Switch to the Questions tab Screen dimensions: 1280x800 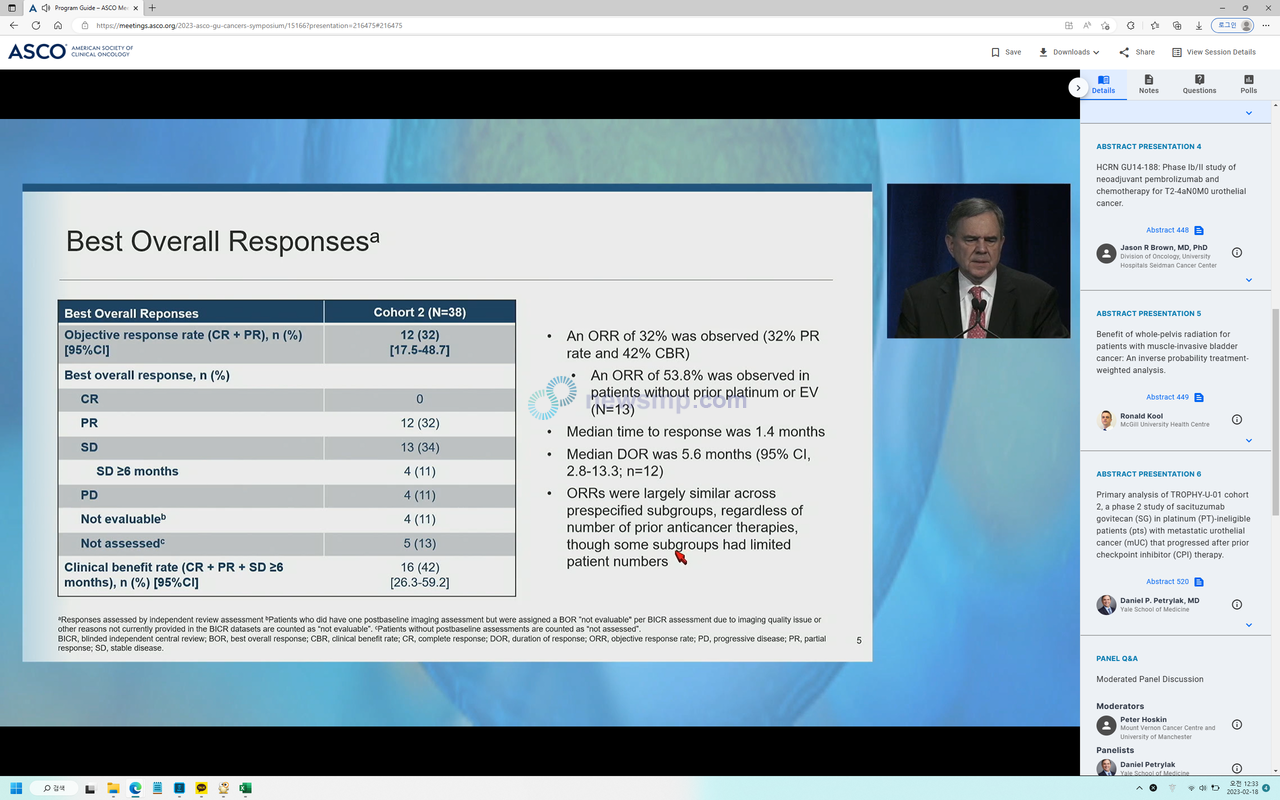[1199, 84]
